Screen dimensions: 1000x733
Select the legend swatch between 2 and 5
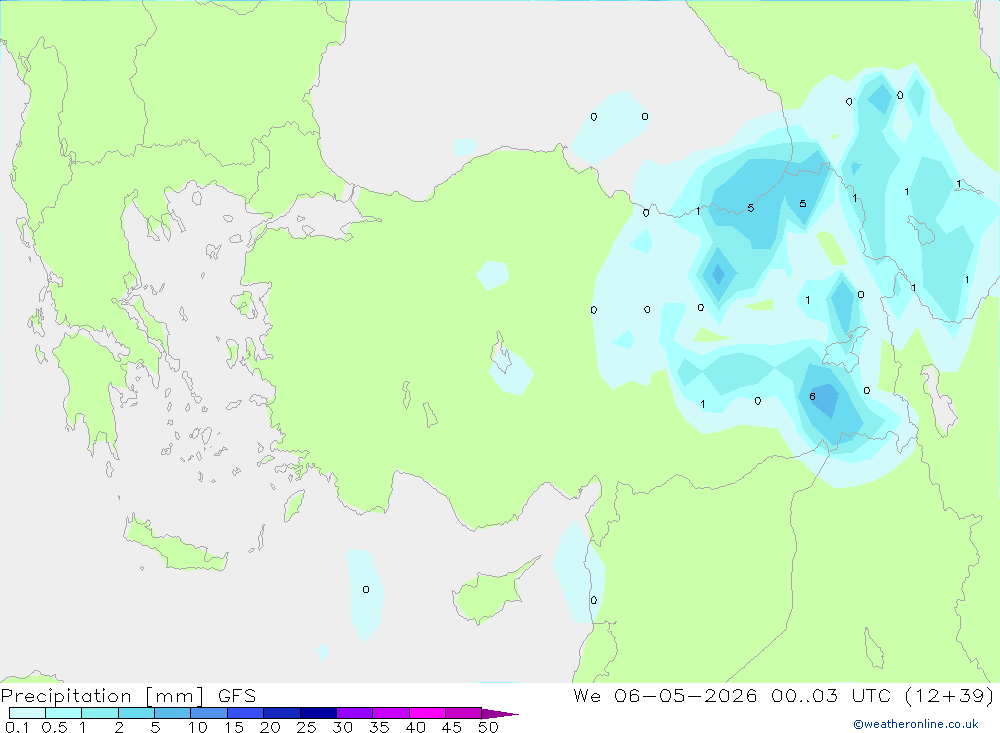pos(136,713)
